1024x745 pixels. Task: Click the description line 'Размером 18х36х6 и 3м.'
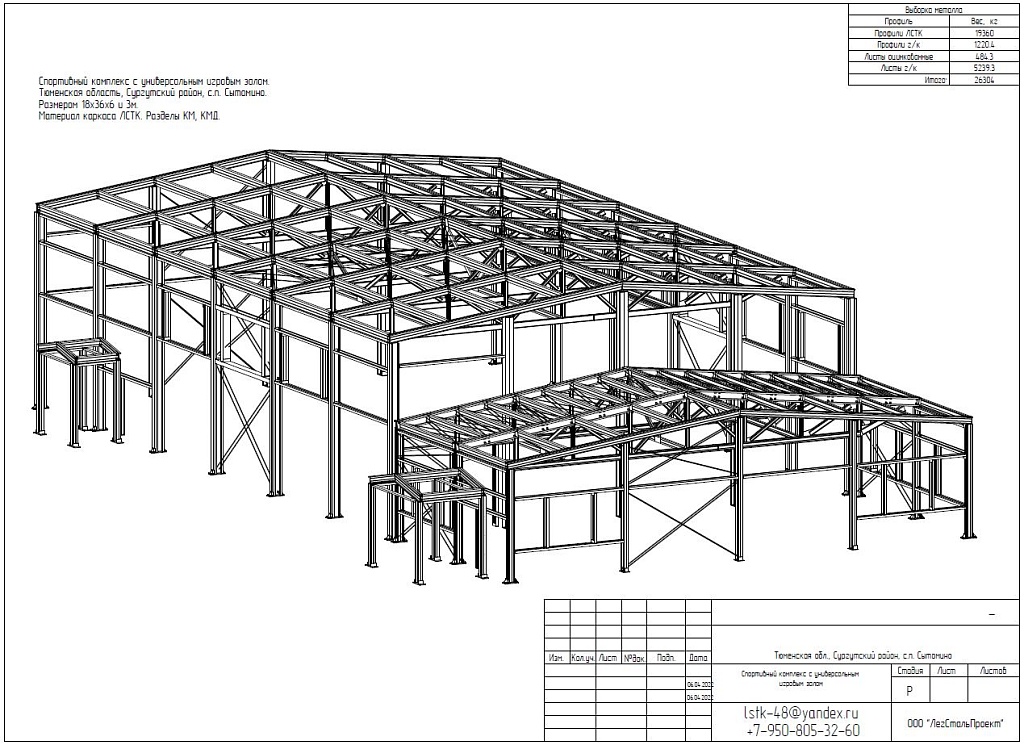(x=88, y=104)
